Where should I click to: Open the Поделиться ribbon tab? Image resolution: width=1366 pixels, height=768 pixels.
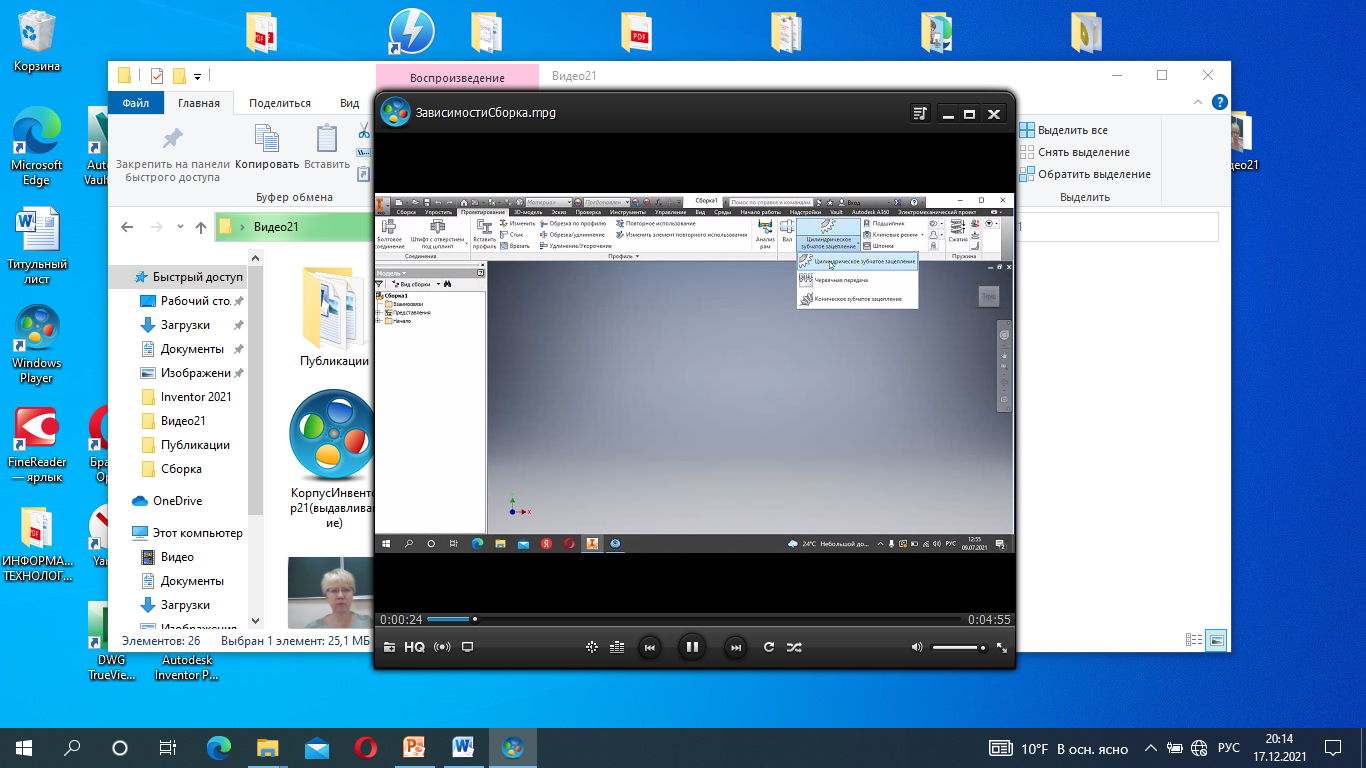pyautogui.click(x=280, y=103)
